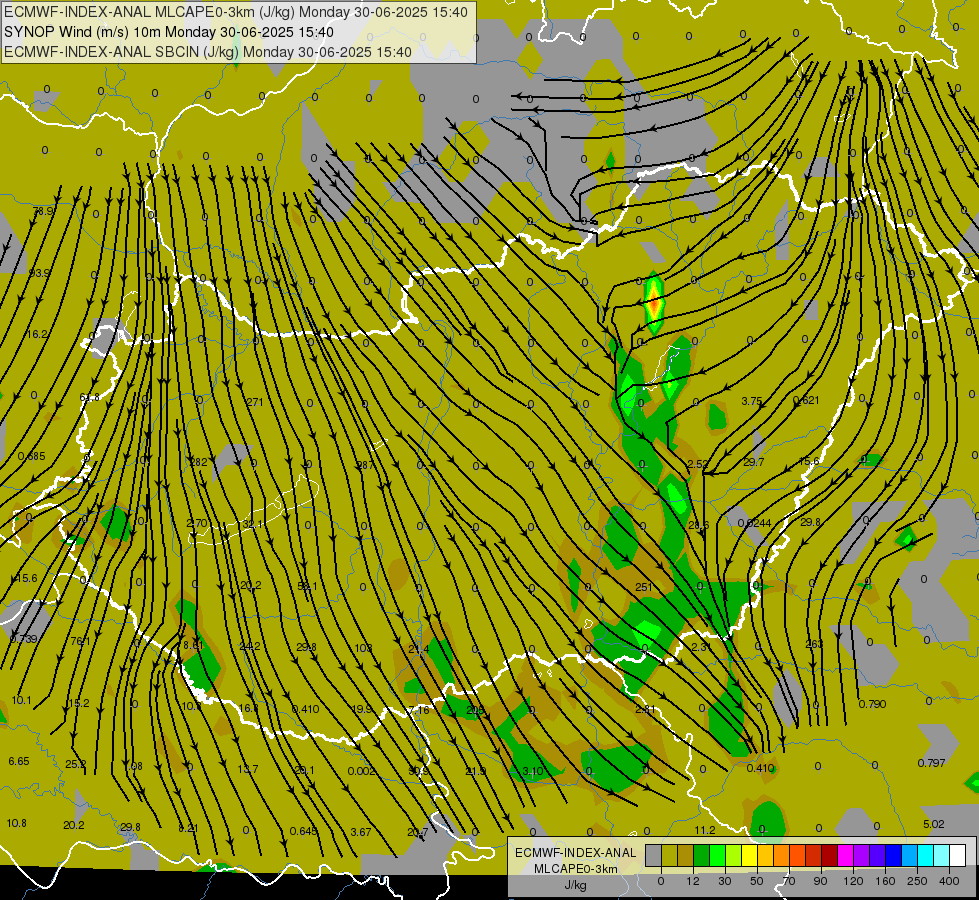Click the map value 0.645
Screen dimensions: 979x900
pos(303,831)
